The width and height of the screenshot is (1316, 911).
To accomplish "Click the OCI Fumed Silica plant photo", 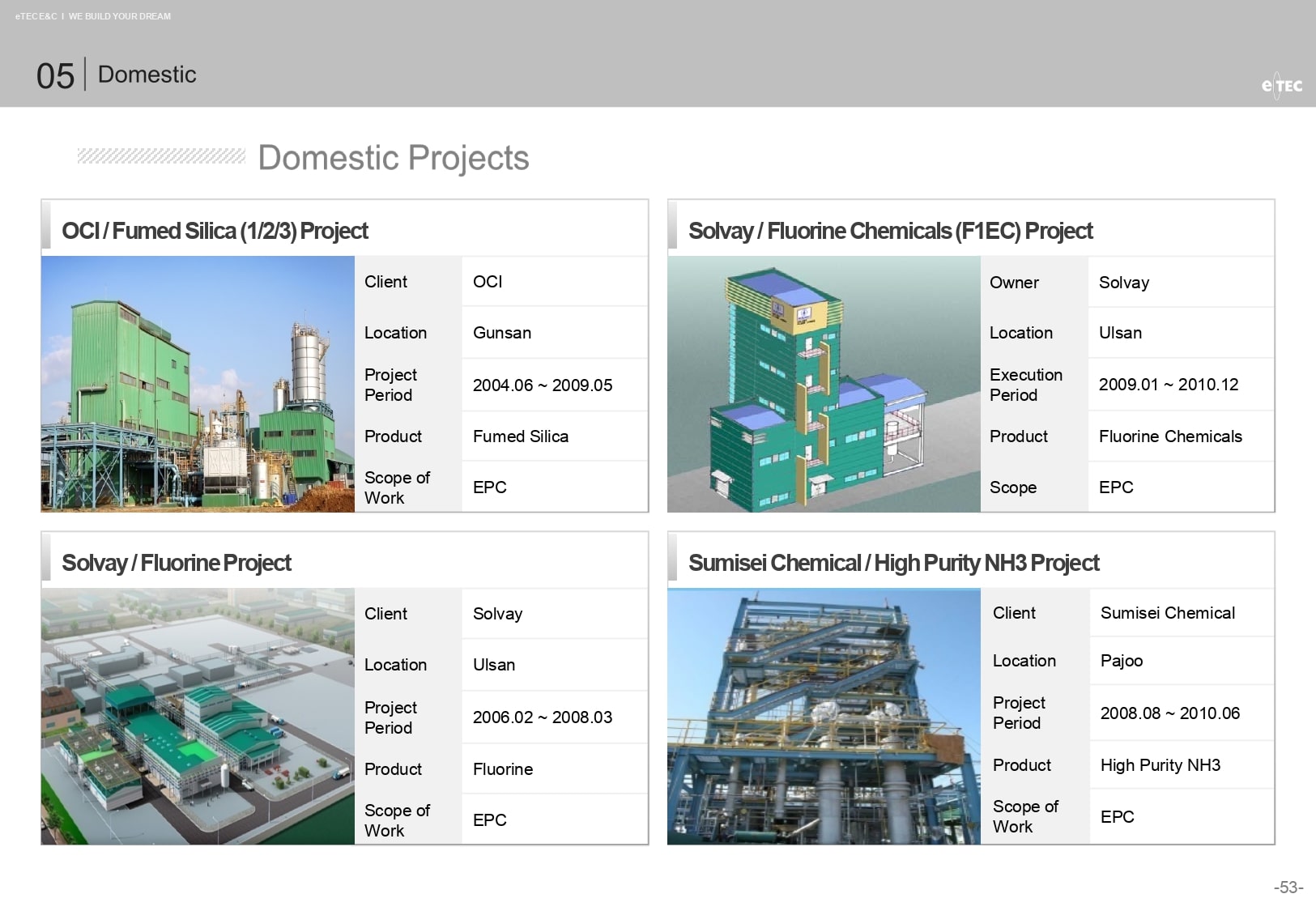I will 198,384.
